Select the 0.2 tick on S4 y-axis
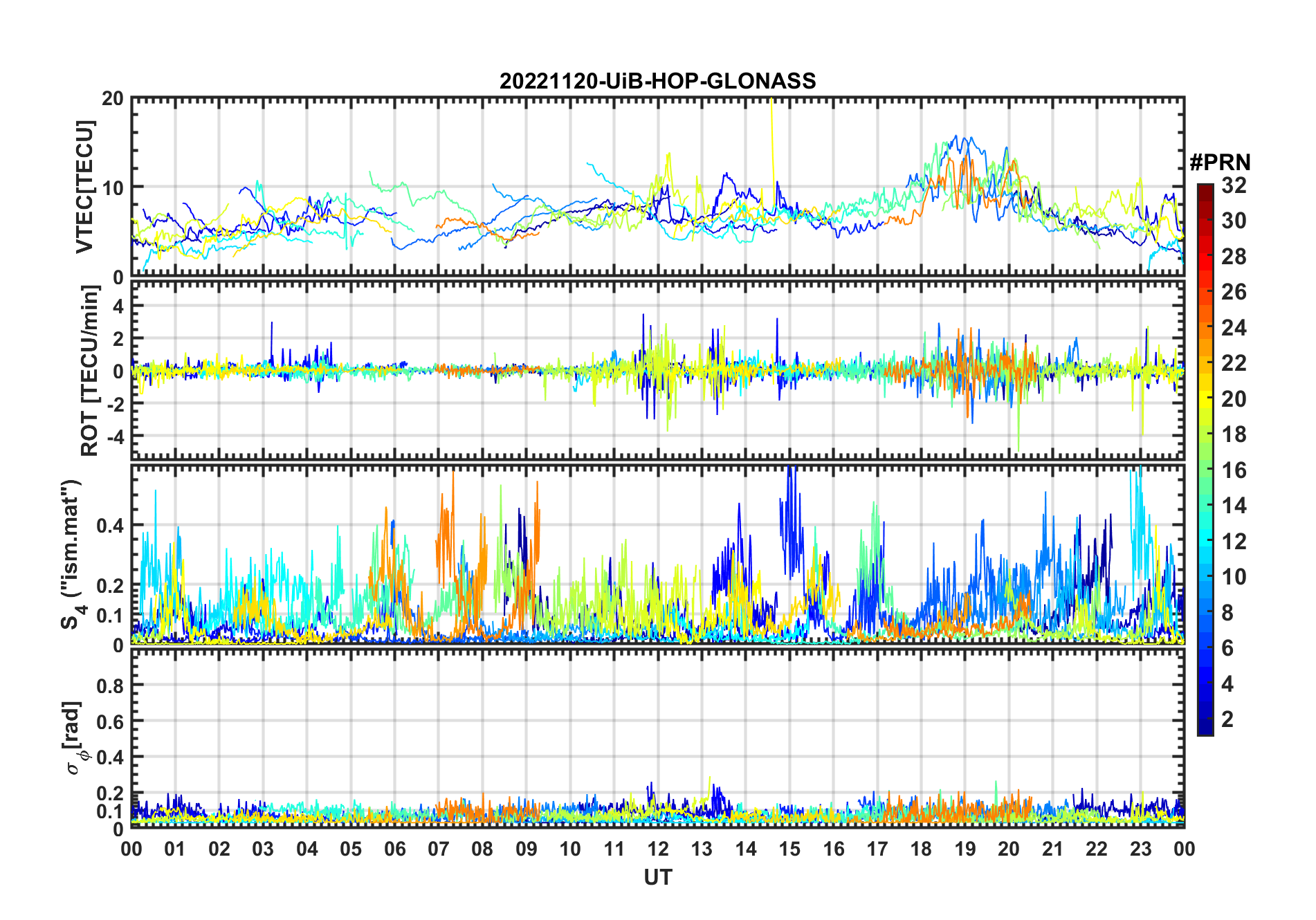Image resolution: width=1316 pixels, height=920 pixels. (111, 585)
